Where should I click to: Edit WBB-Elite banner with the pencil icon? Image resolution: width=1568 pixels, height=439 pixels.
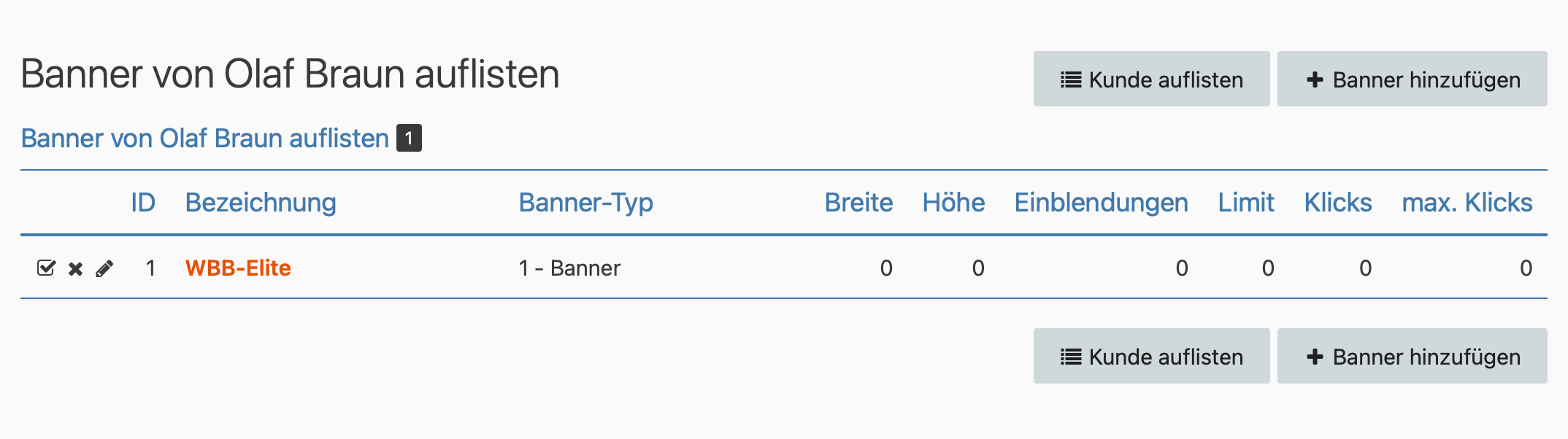click(x=104, y=269)
